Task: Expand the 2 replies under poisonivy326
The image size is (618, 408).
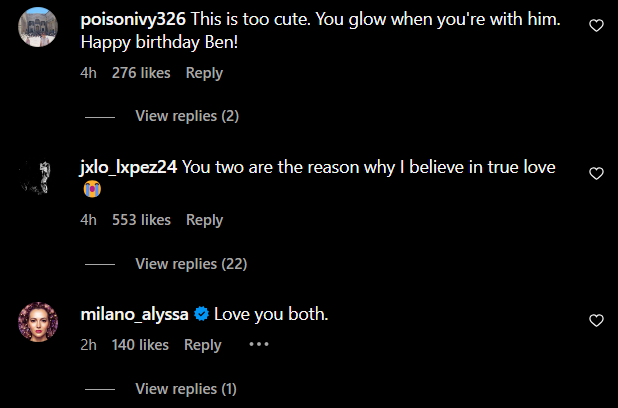Action: coord(187,116)
